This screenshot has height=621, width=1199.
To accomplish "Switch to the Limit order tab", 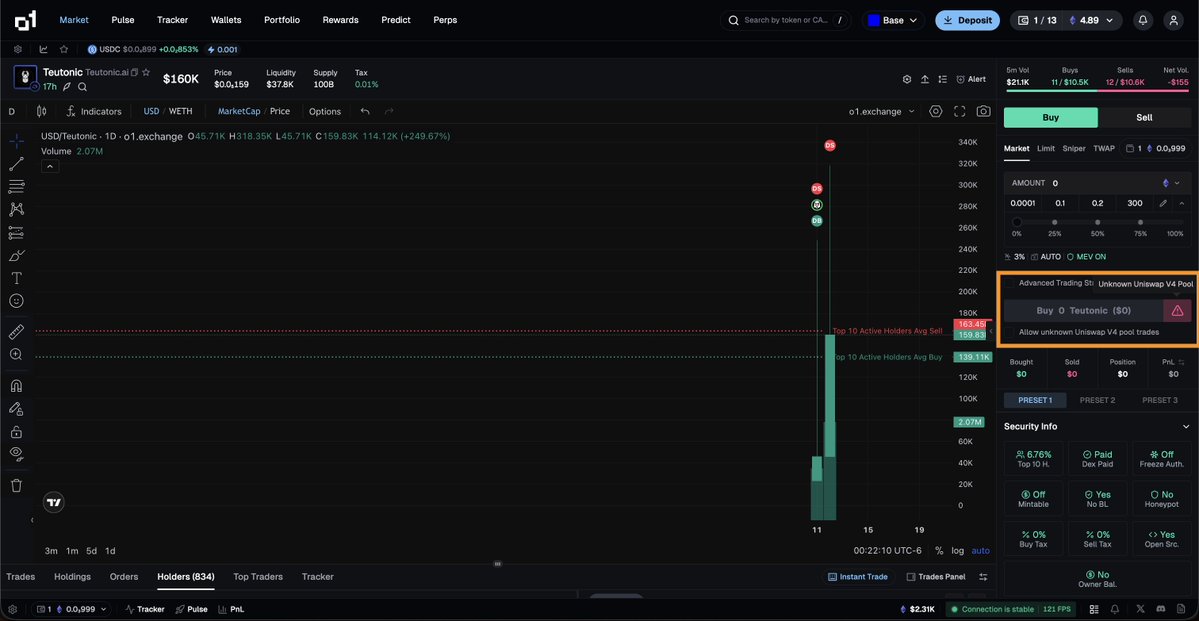I will point(1045,148).
